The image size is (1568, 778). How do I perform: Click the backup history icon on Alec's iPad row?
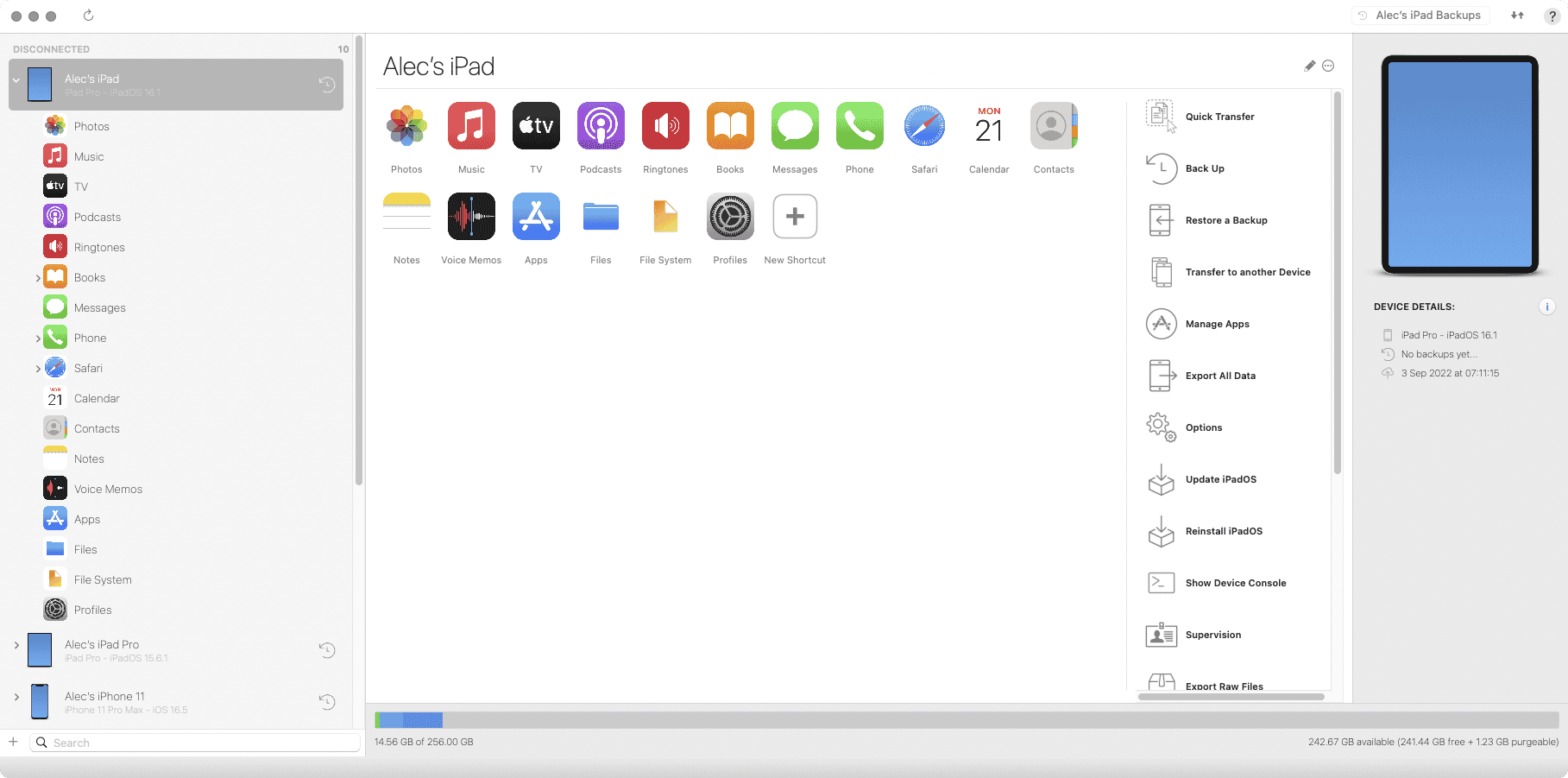(327, 85)
